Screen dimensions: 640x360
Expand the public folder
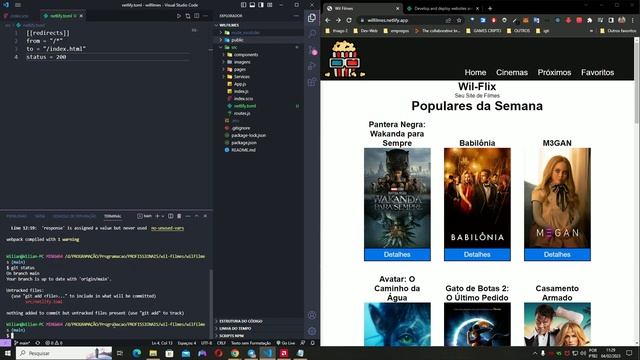tap(260, 40)
